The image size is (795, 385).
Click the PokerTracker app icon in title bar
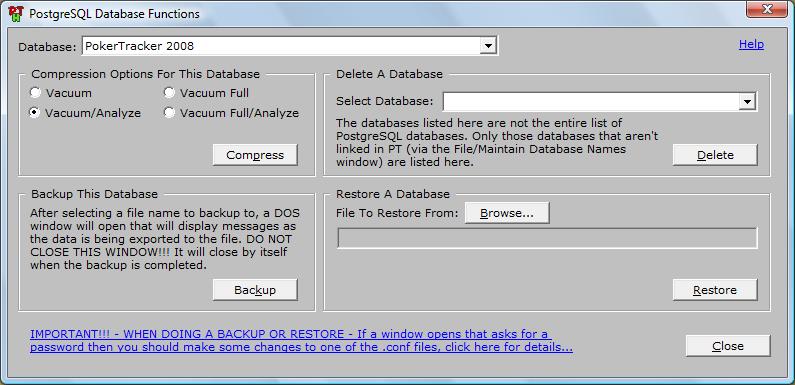tap(16, 14)
